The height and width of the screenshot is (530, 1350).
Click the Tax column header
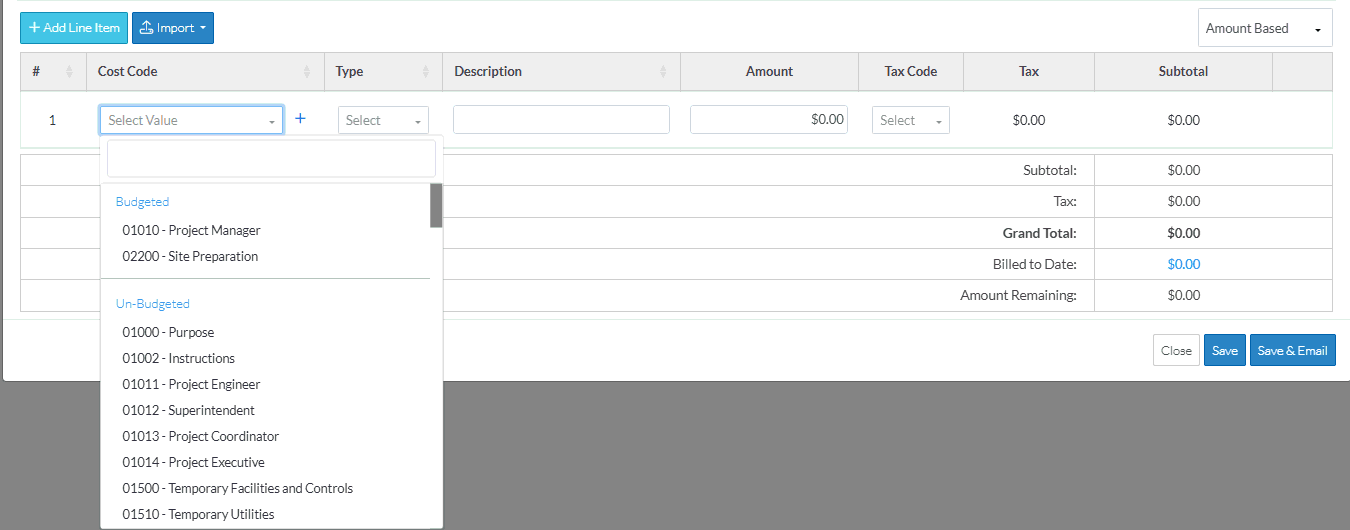[x=1029, y=72]
